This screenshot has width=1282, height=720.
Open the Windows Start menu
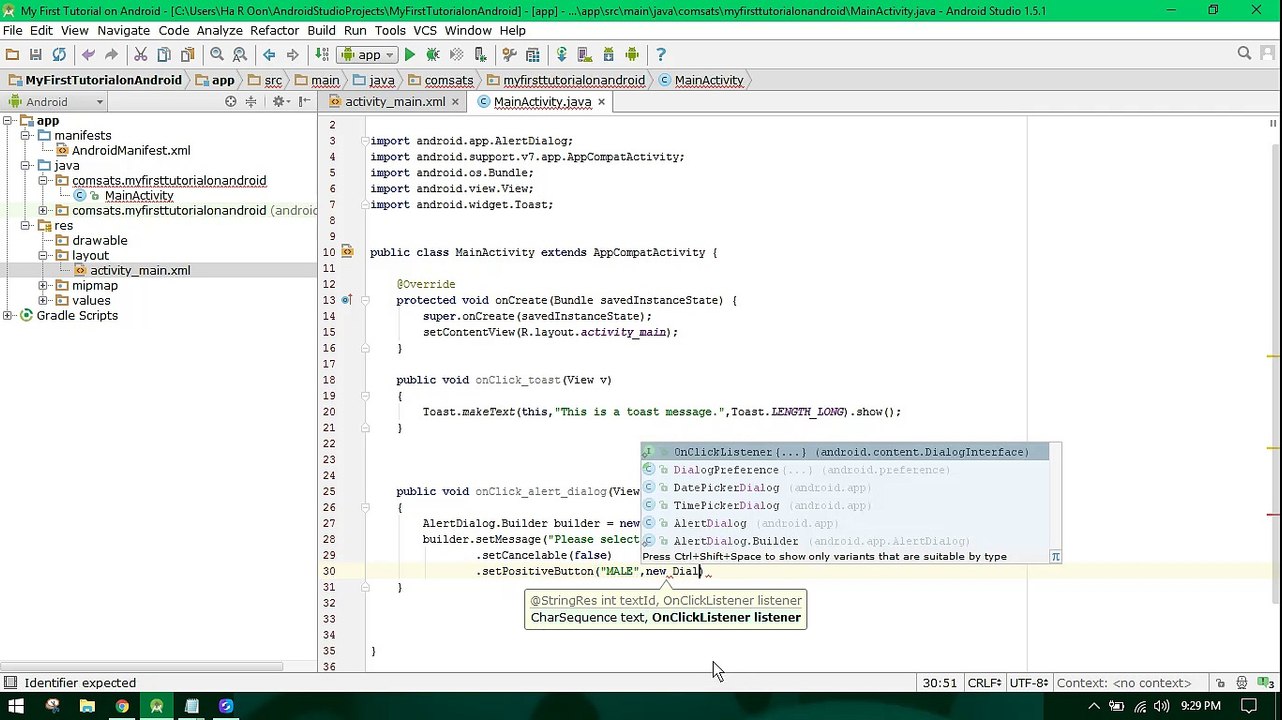click(16, 706)
